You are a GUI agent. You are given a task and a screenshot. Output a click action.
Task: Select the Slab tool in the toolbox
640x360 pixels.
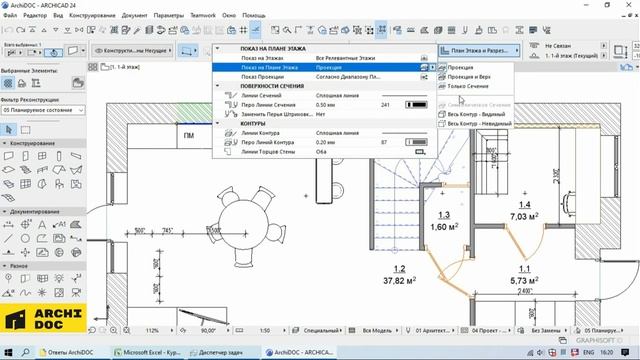8,170
